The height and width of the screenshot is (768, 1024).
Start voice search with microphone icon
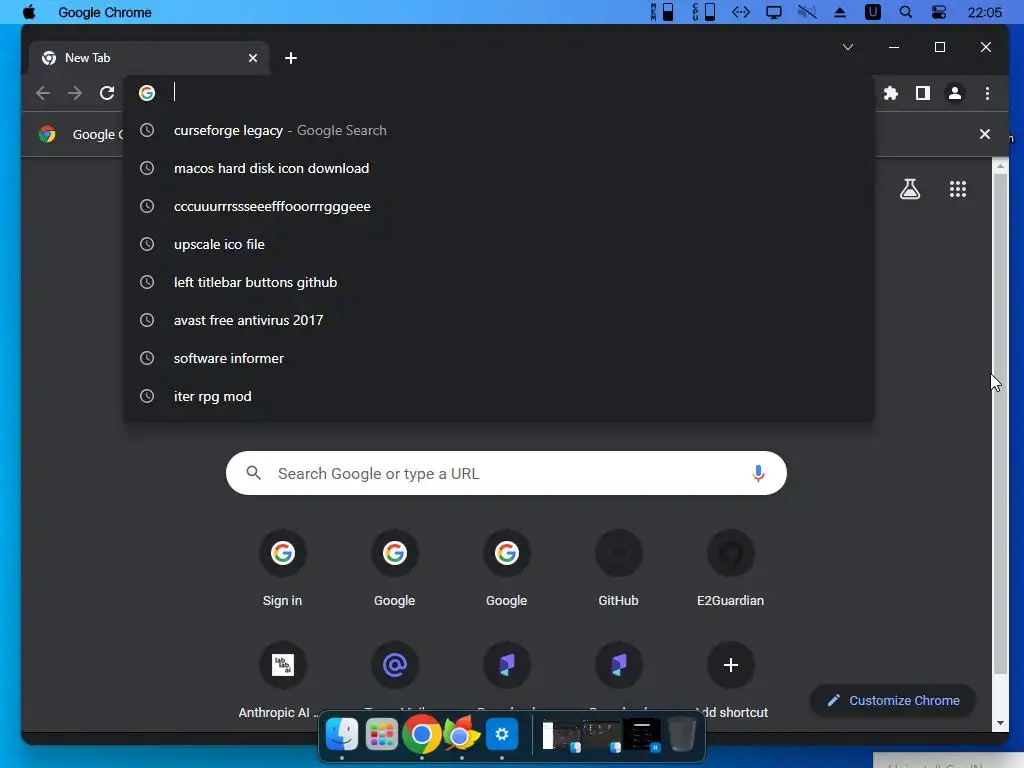tap(758, 473)
